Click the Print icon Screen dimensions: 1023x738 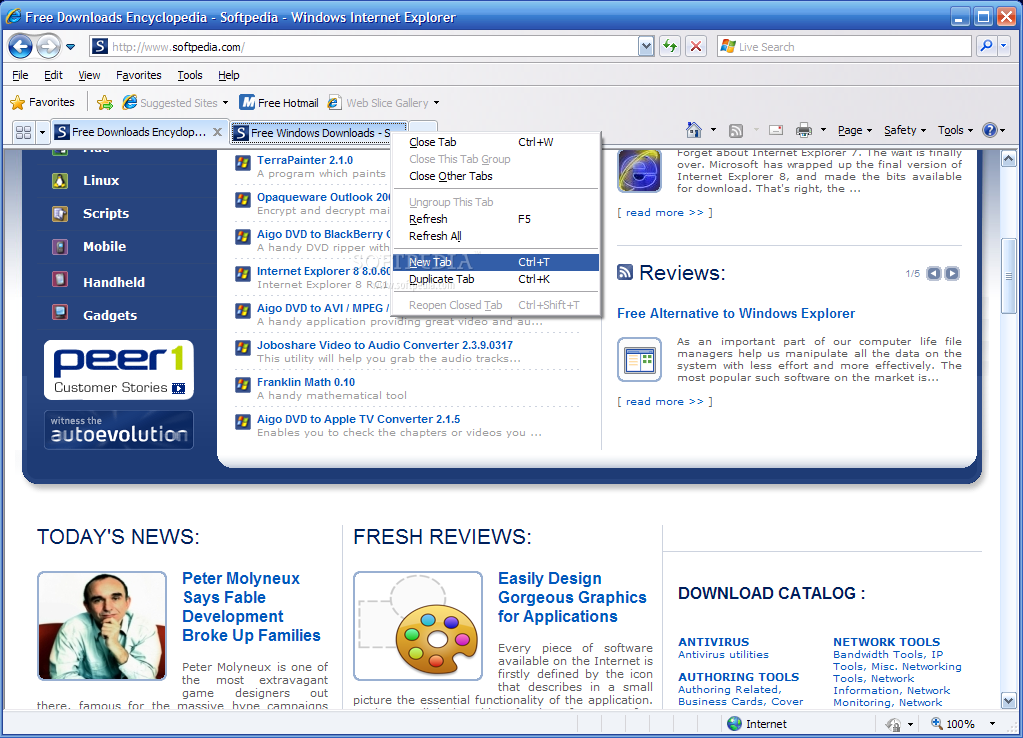[x=804, y=131]
